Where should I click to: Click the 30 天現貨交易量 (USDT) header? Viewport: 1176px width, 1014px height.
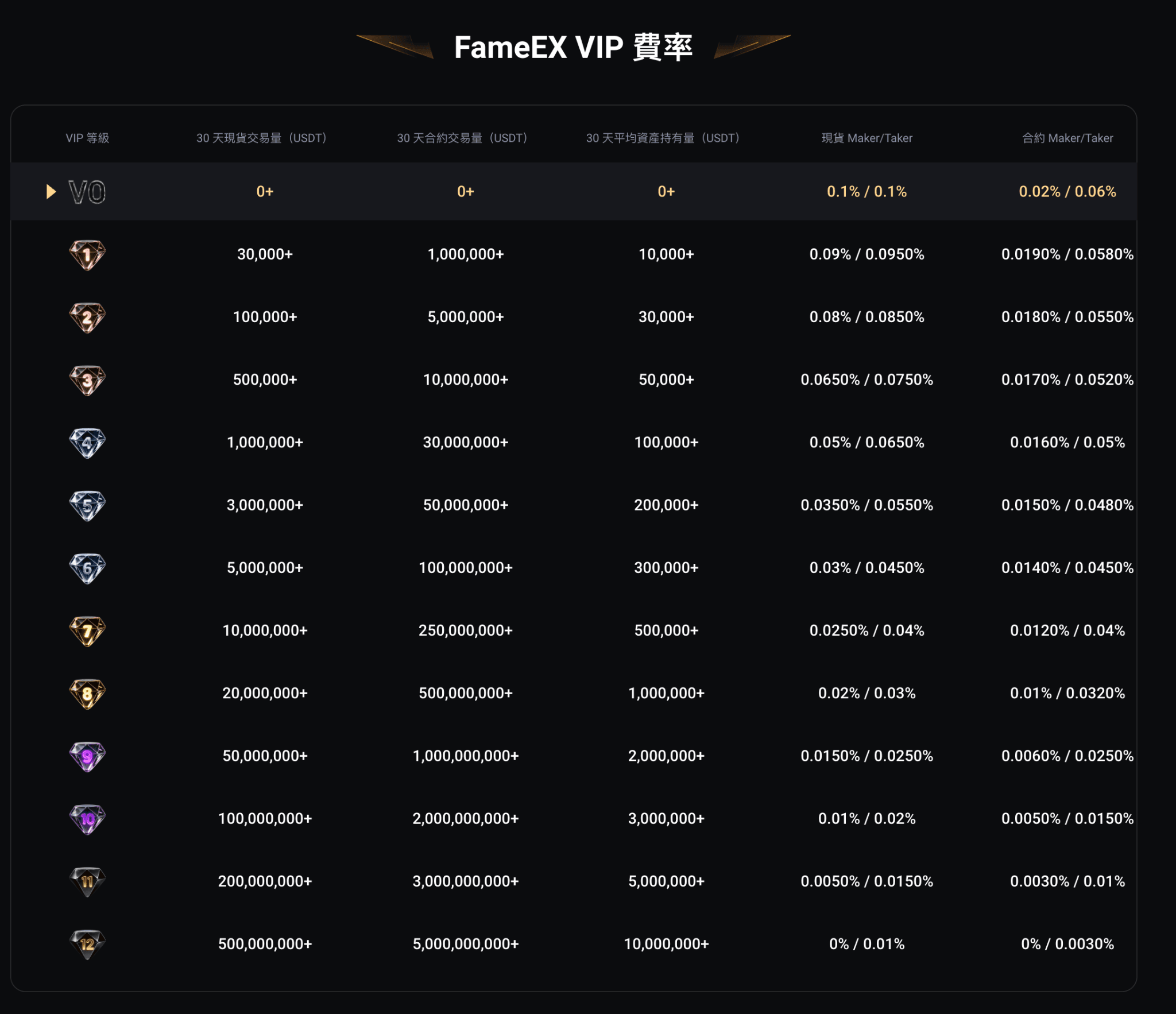click(262, 138)
